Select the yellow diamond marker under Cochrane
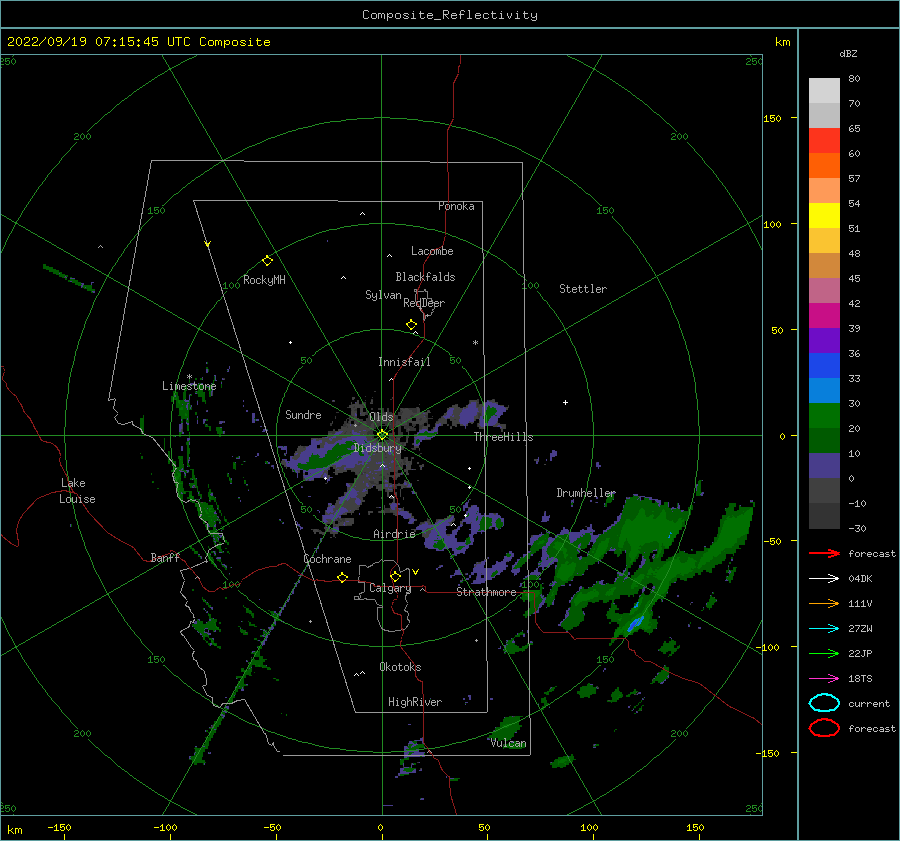This screenshot has height=841, width=900. coord(342,578)
